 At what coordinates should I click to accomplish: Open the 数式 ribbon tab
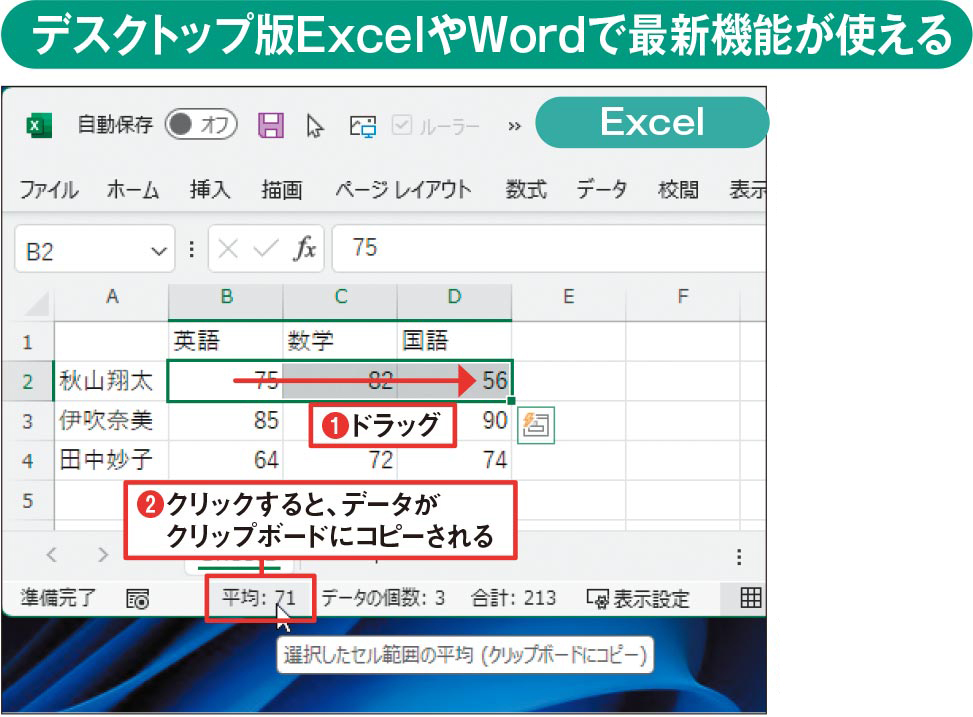click(x=526, y=189)
